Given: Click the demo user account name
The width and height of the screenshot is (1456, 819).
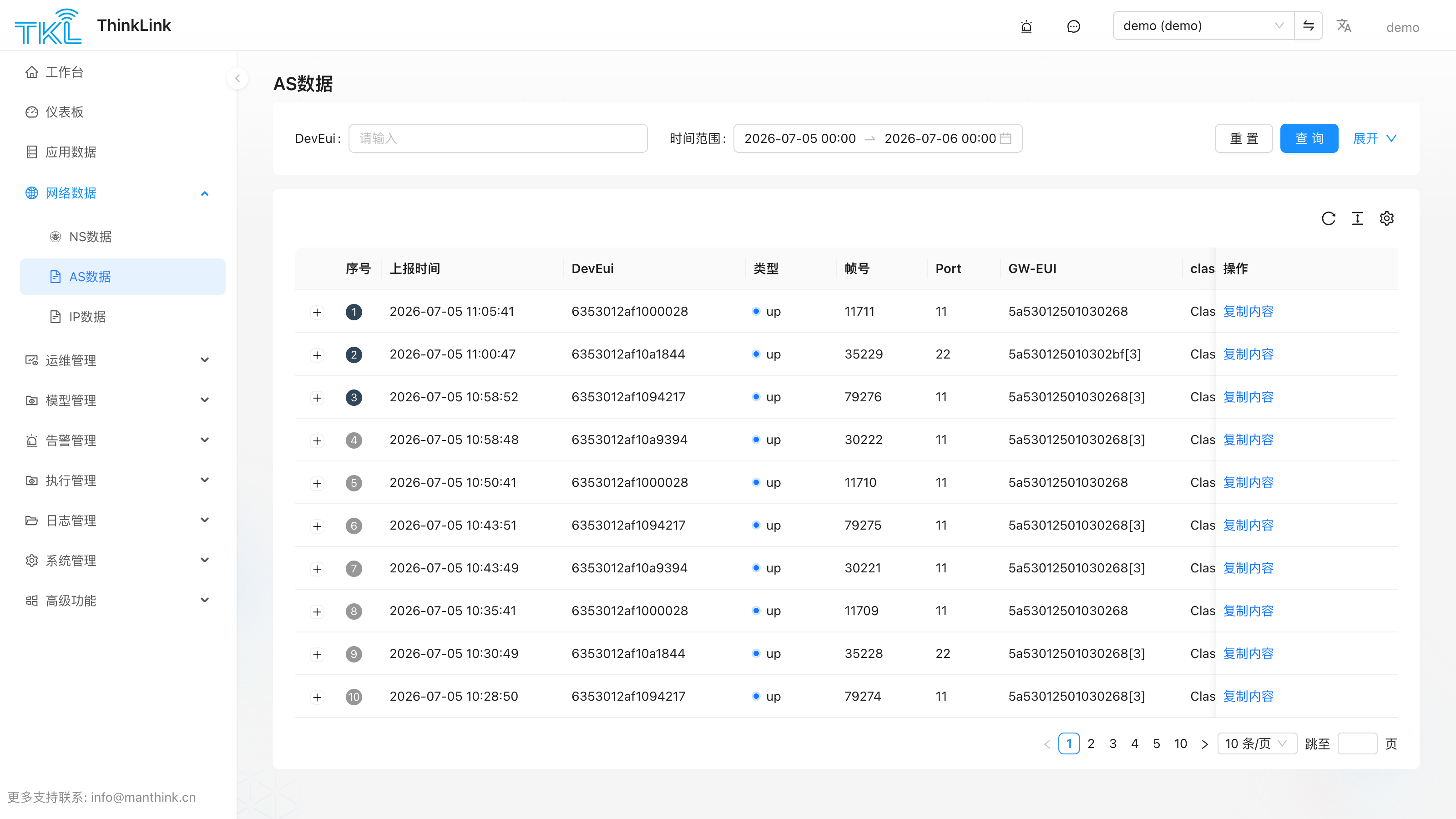Looking at the screenshot, I should pos(1402,28).
